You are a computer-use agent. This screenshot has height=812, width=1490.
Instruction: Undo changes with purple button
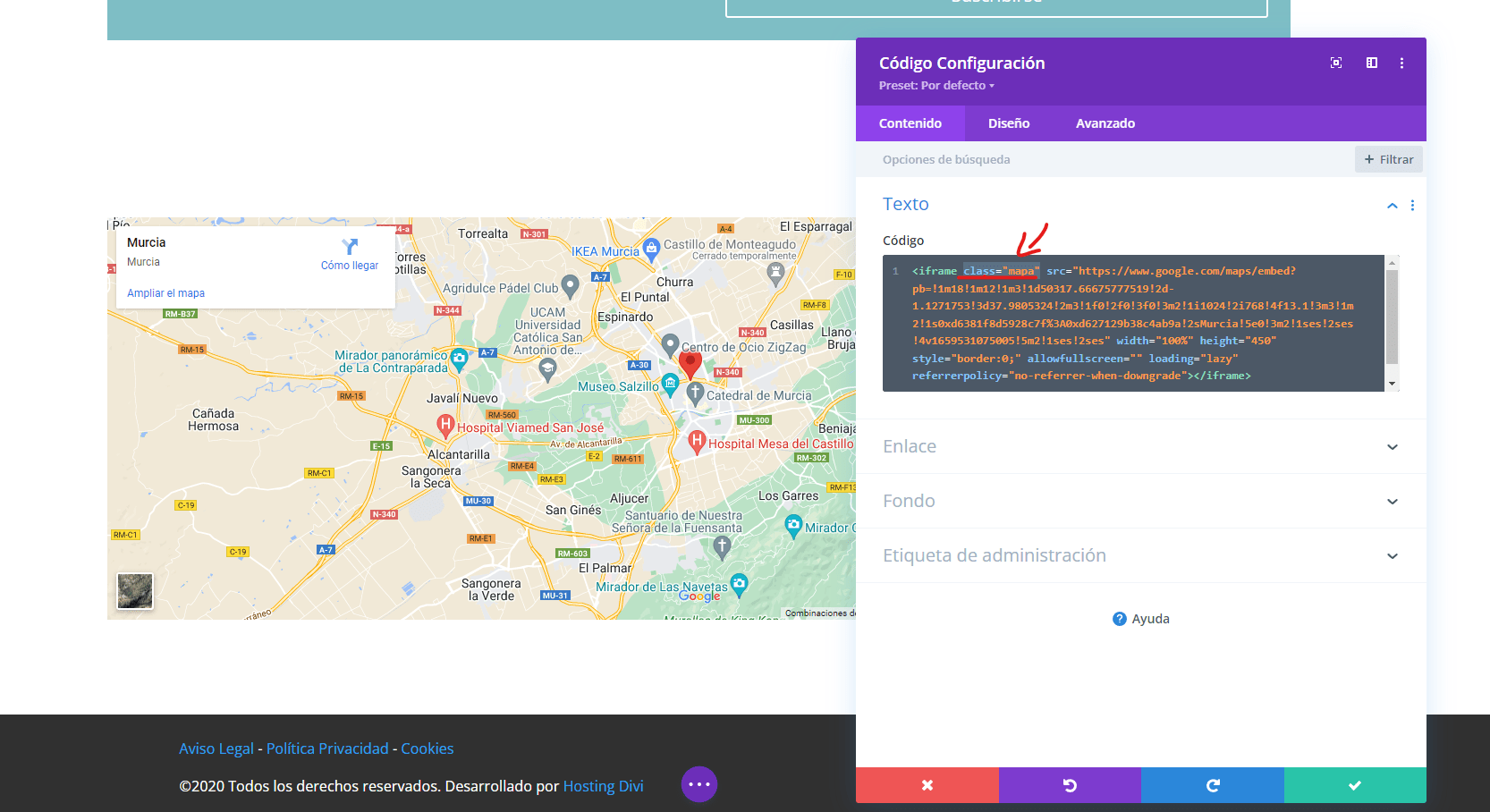click(x=1070, y=785)
